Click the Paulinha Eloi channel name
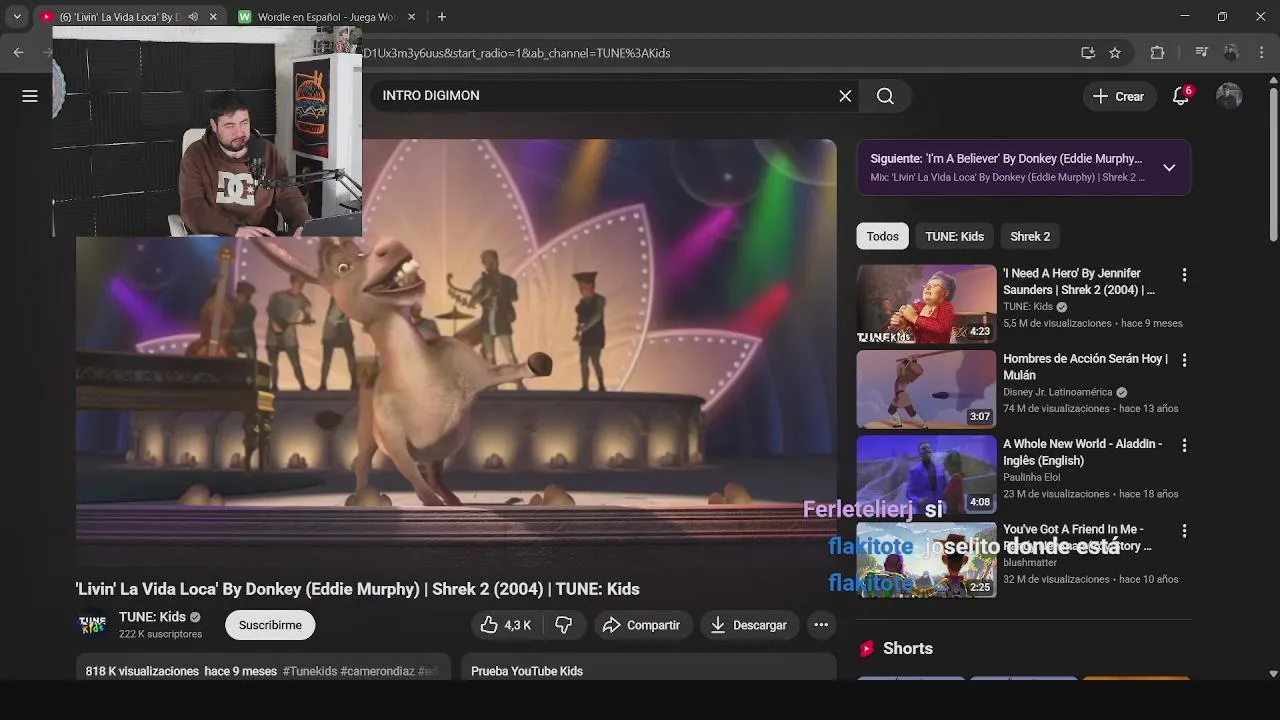This screenshot has width=1280, height=720. pos(1031,477)
